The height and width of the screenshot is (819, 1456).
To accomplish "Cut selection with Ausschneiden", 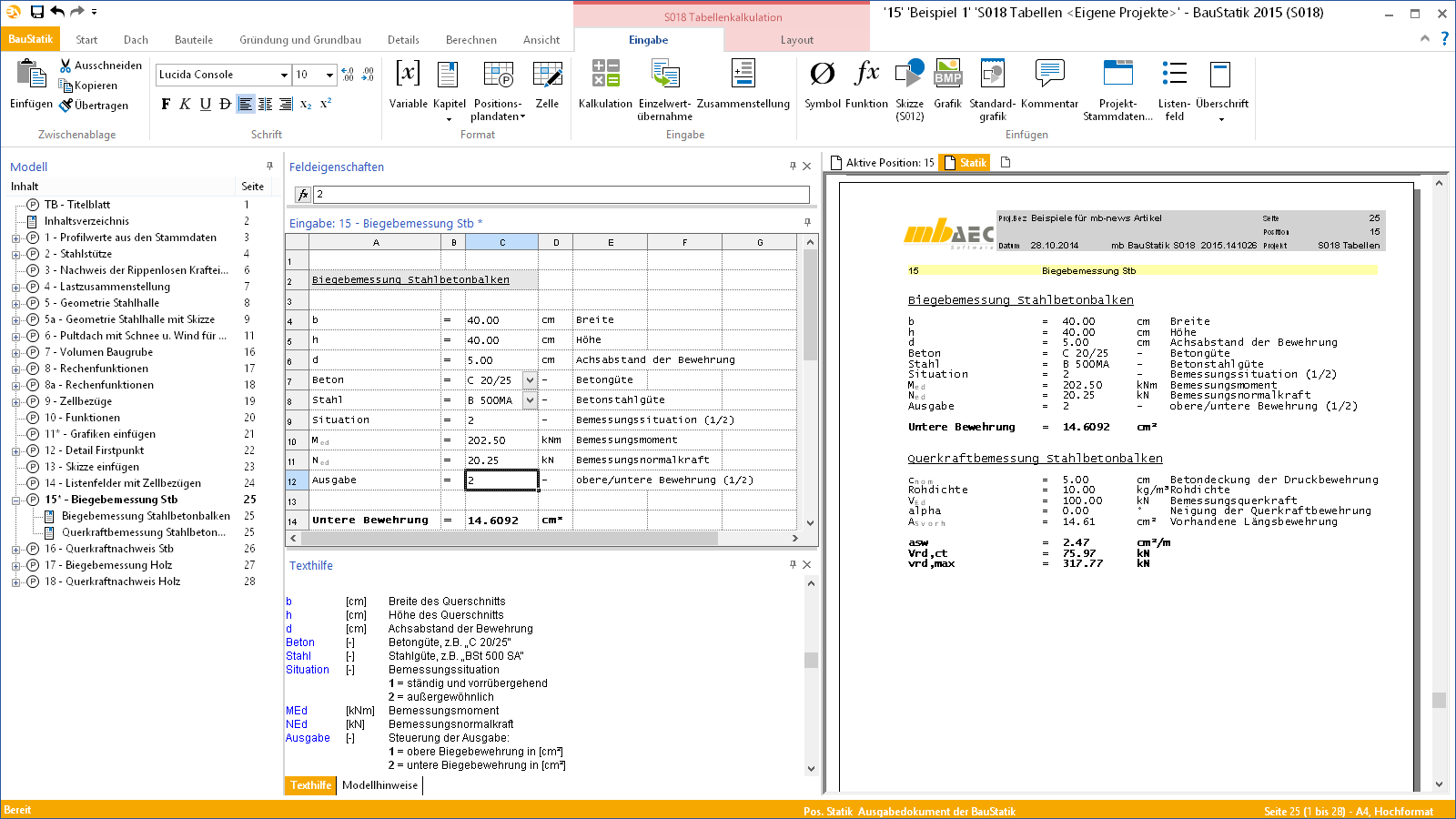I will click(100, 66).
